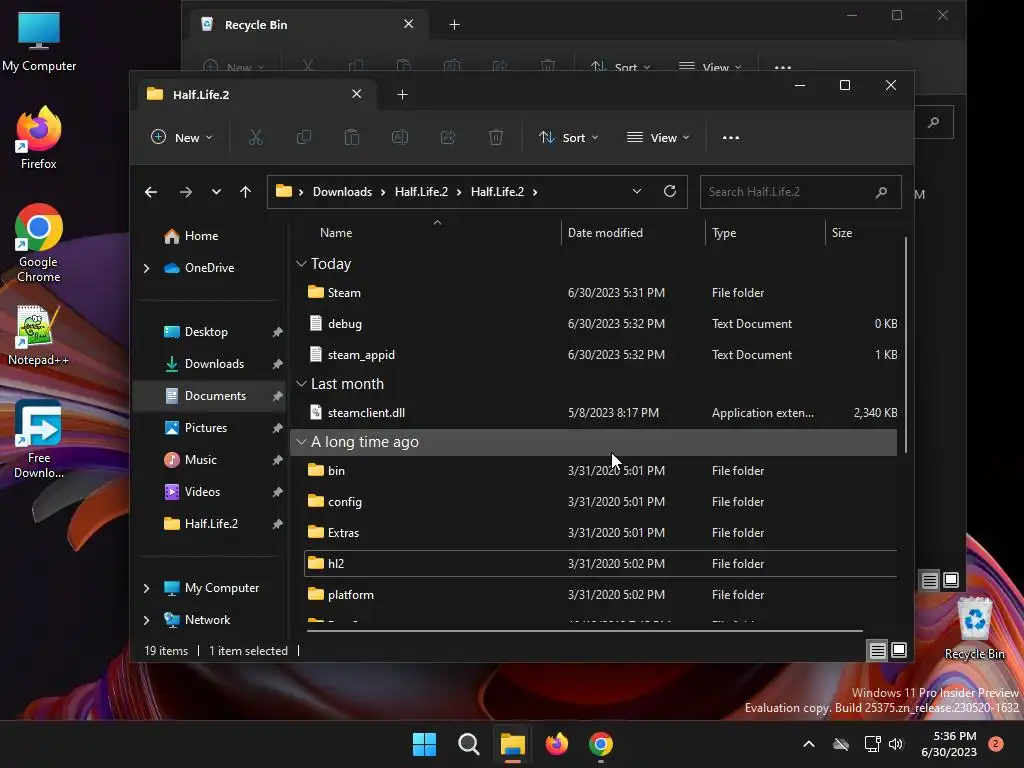Image resolution: width=1024 pixels, height=768 pixels.
Task: Open the Windows Start menu
Action: pyautogui.click(x=424, y=744)
